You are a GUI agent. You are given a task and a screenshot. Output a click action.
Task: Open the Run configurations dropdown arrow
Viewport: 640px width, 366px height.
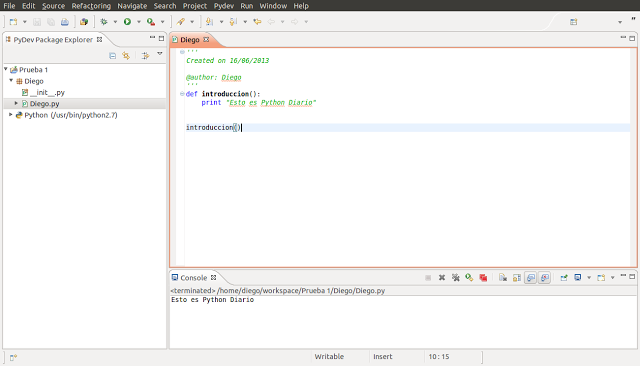point(139,22)
